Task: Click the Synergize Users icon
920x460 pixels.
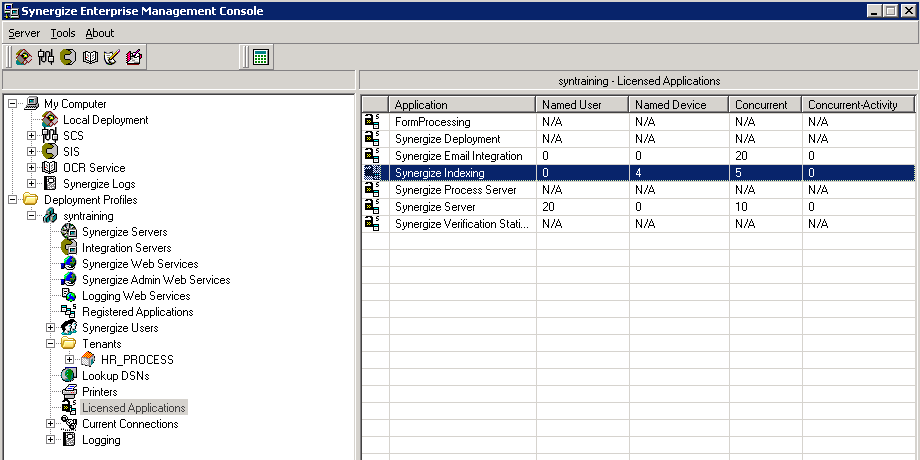Action: coord(69,327)
